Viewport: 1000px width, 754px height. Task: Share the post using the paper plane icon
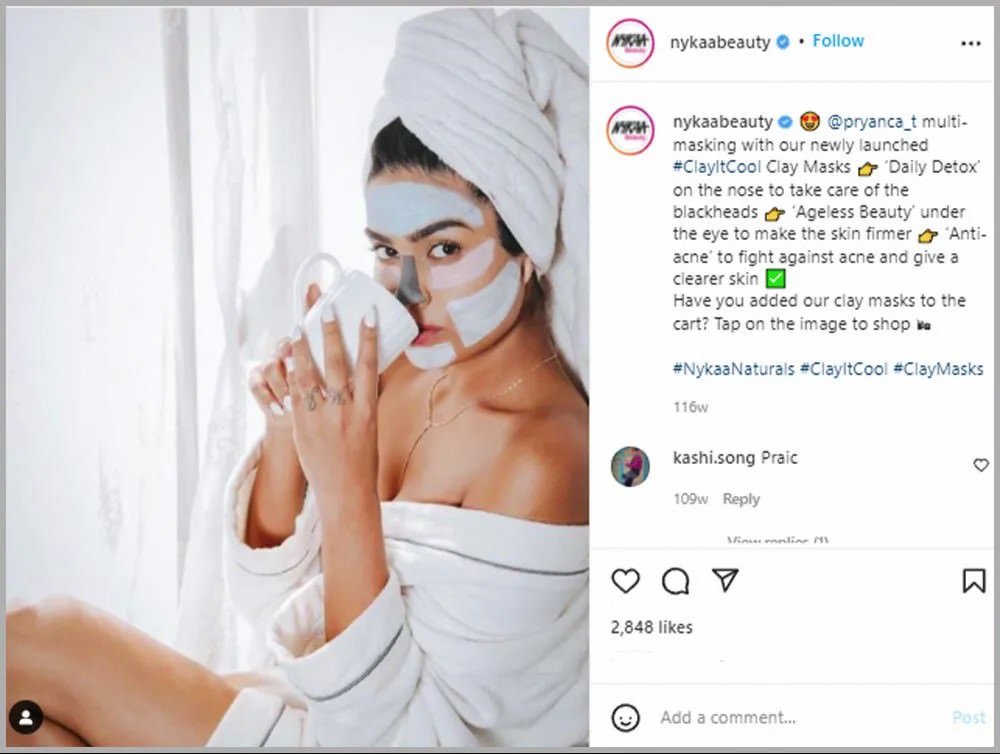(x=725, y=580)
